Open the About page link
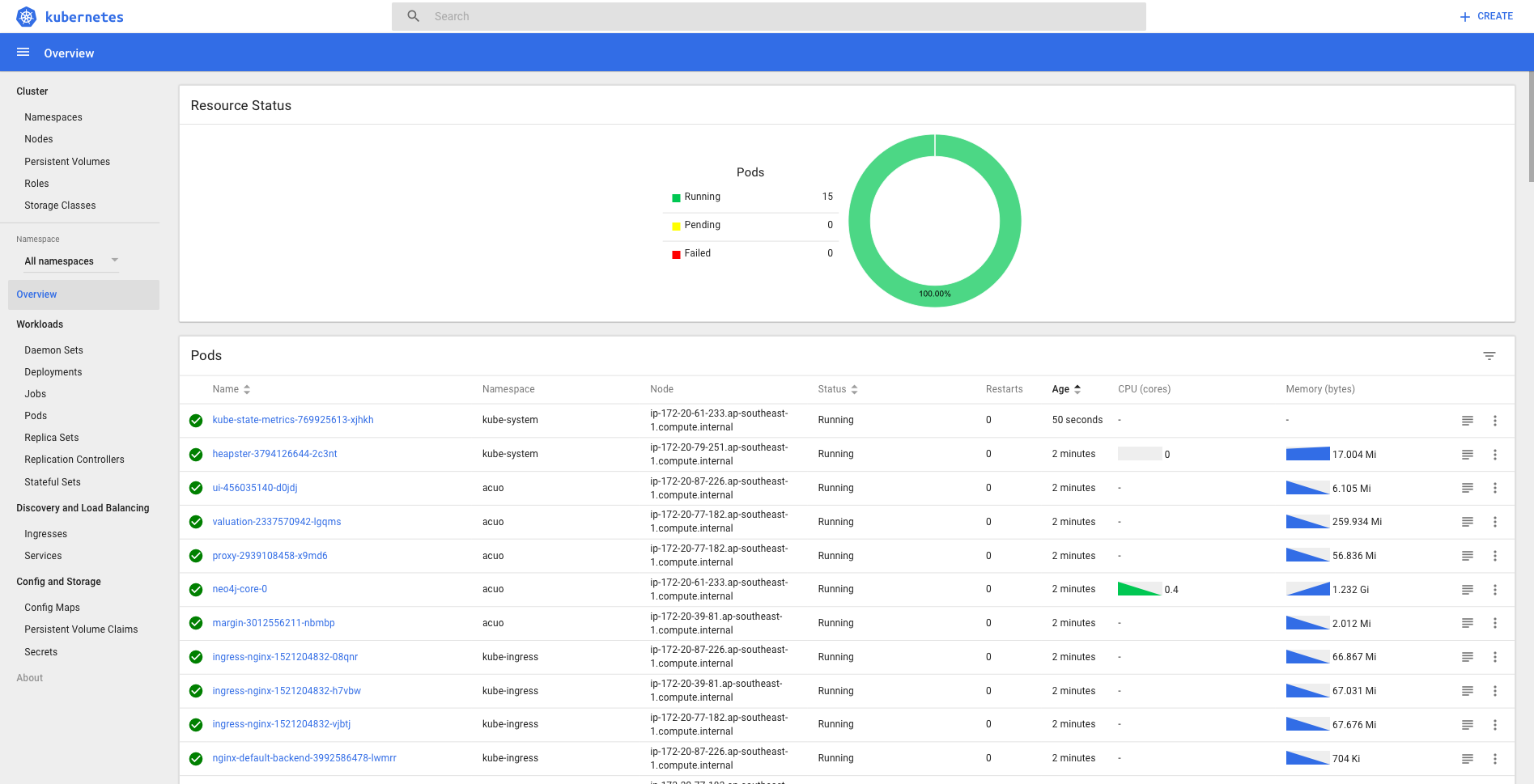This screenshot has width=1534, height=784. click(30, 678)
